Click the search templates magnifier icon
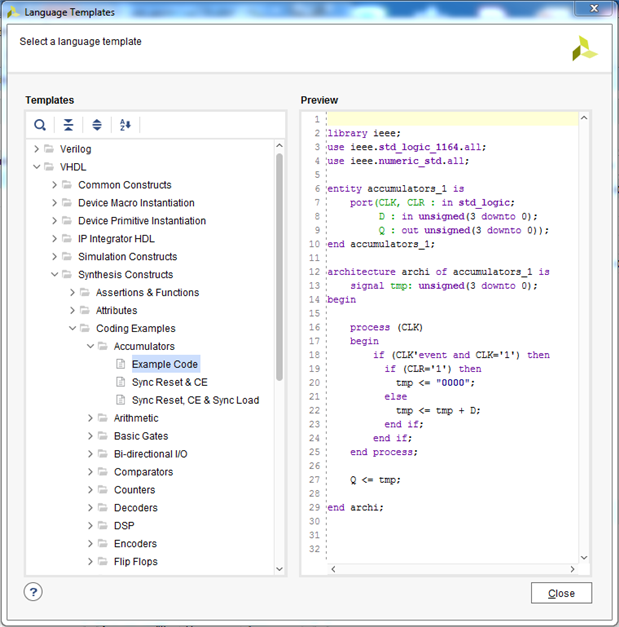619x627 pixels. [40, 125]
